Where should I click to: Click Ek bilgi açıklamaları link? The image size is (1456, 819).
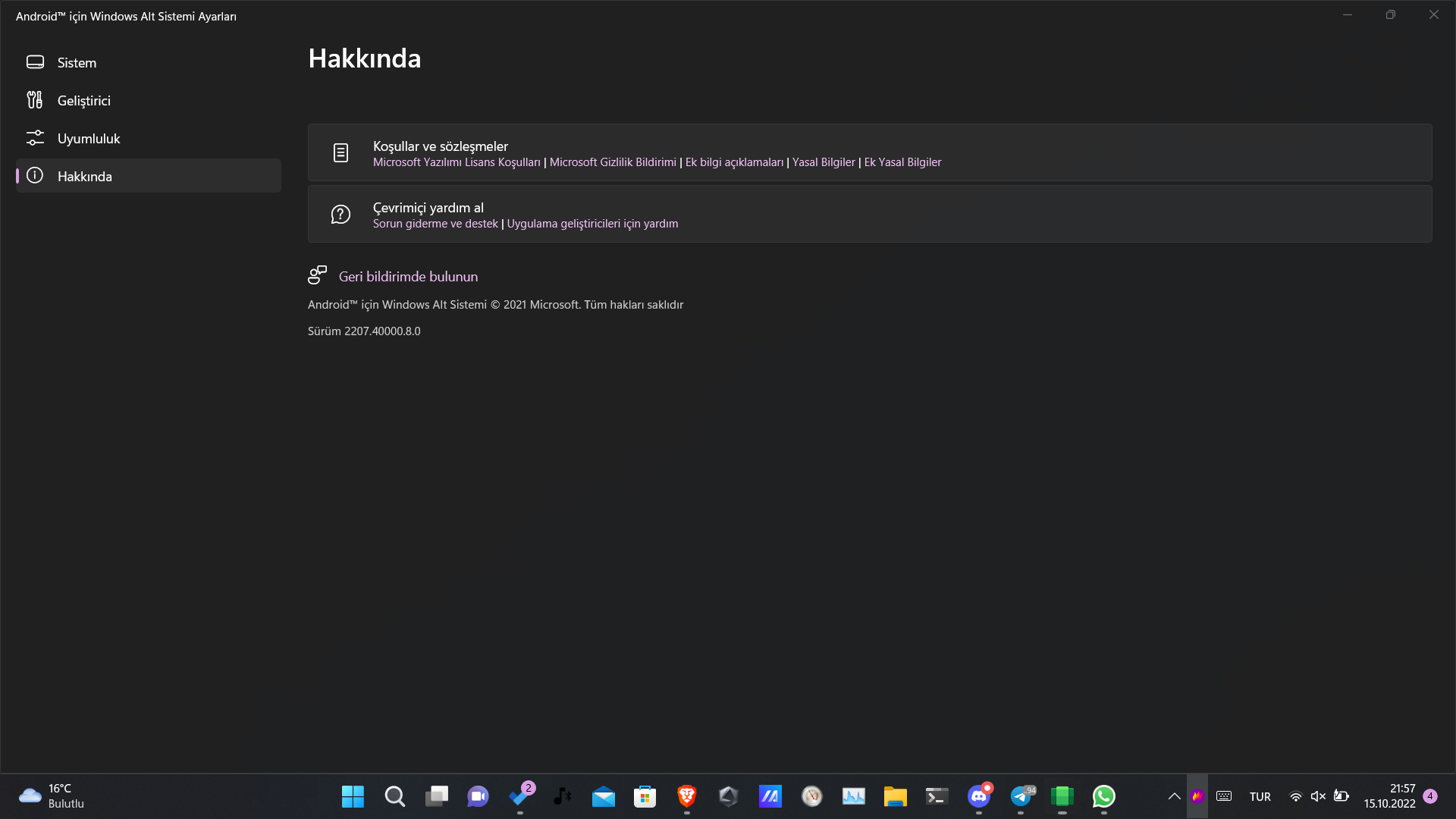[x=734, y=162]
